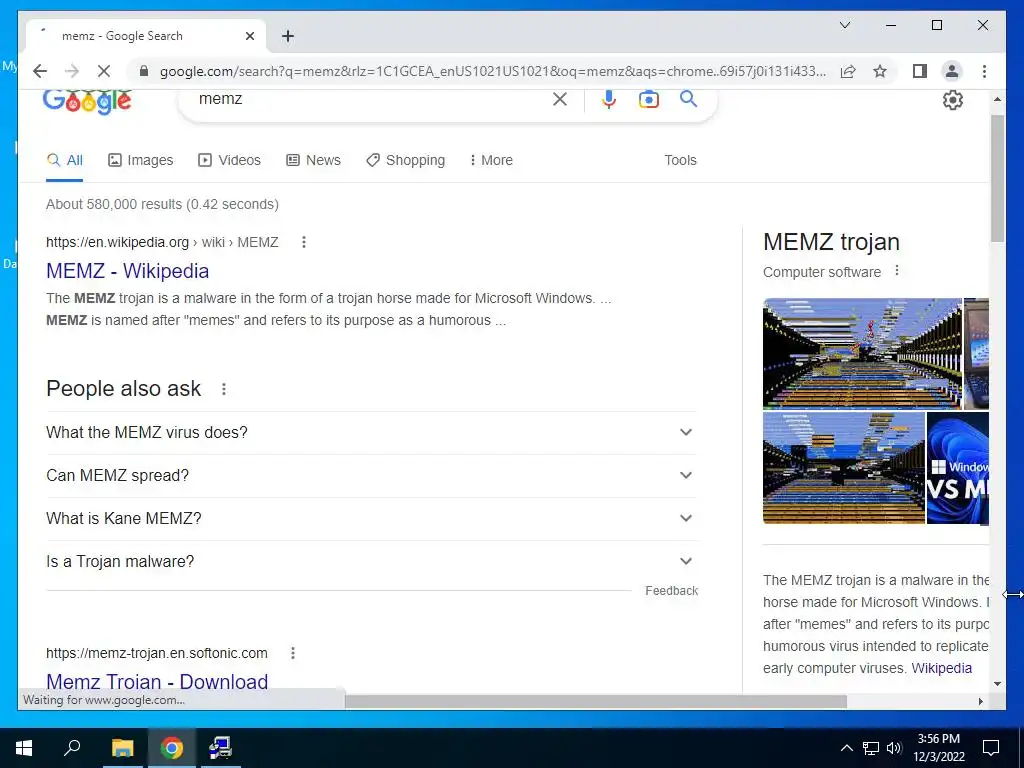Open Windows taskbar search
1024x768 pixels.
click(72, 748)
